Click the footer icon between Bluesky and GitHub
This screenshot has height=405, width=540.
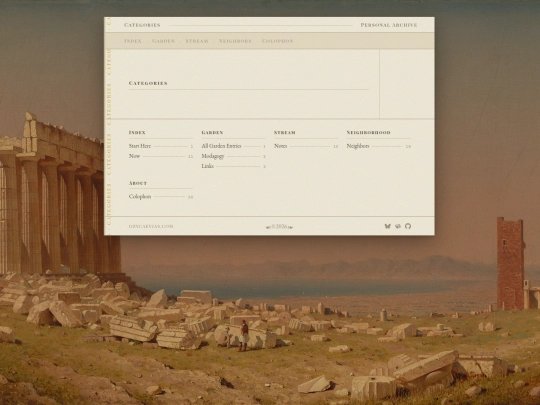coord(398,226)
